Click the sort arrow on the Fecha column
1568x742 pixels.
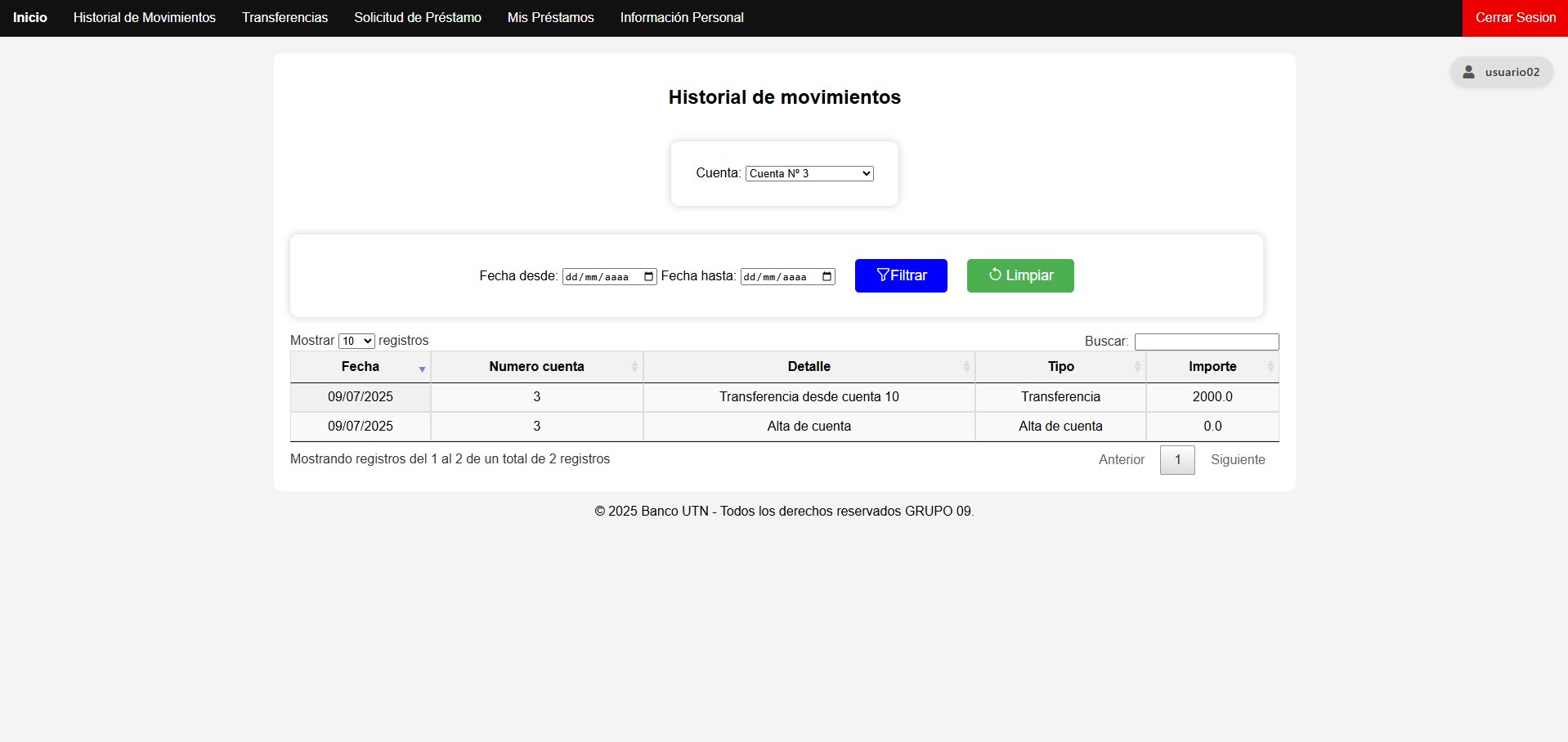coord(423,369)
